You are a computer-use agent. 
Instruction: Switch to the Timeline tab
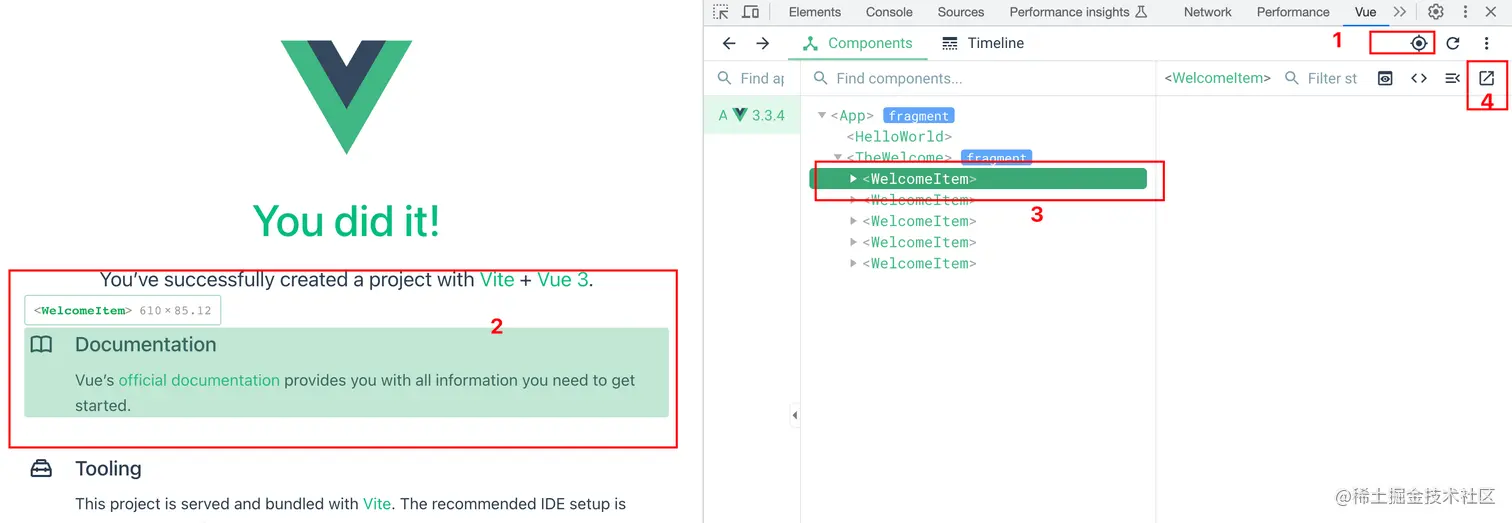[983, 43]
